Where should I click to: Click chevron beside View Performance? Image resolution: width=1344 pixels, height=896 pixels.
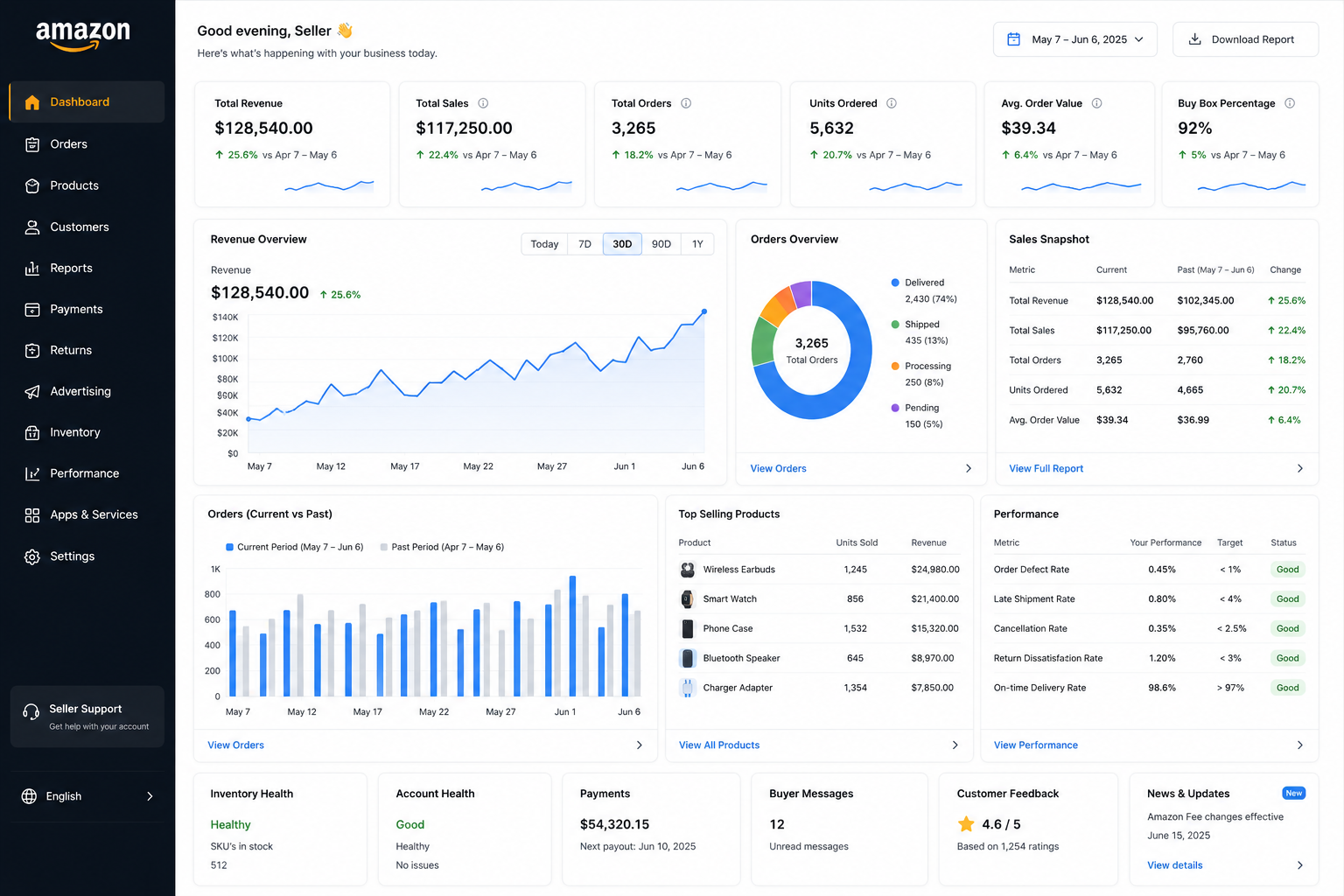(1300, 745)
